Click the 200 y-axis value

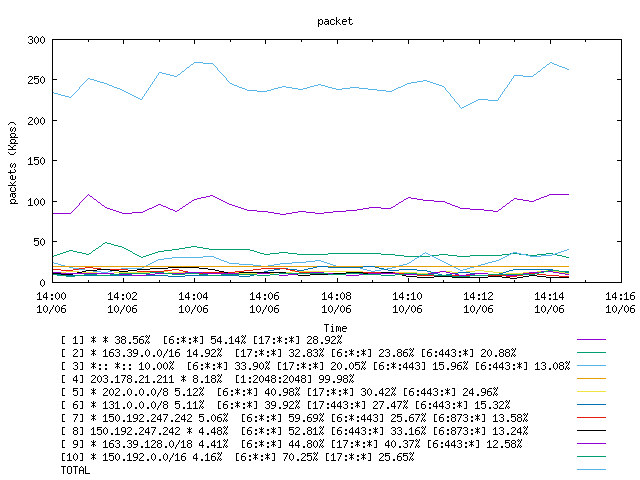click(x=36, y=121)
